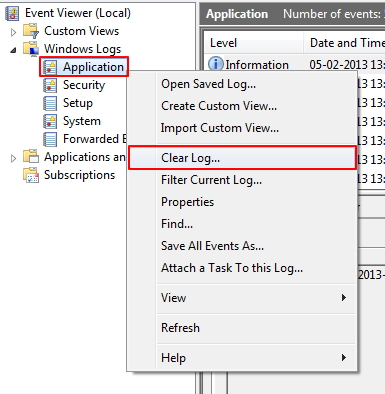This screenshot has width=385, height=394.
Task: Select the Security log label
Action: point(84,85)
